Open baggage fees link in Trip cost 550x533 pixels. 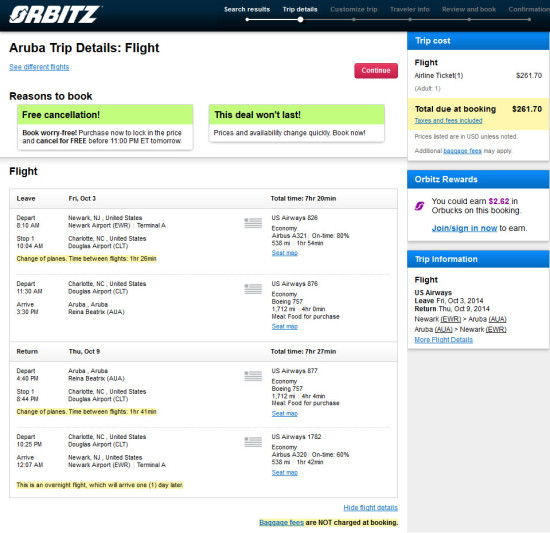pyautogui.click(x=462, y=151)
